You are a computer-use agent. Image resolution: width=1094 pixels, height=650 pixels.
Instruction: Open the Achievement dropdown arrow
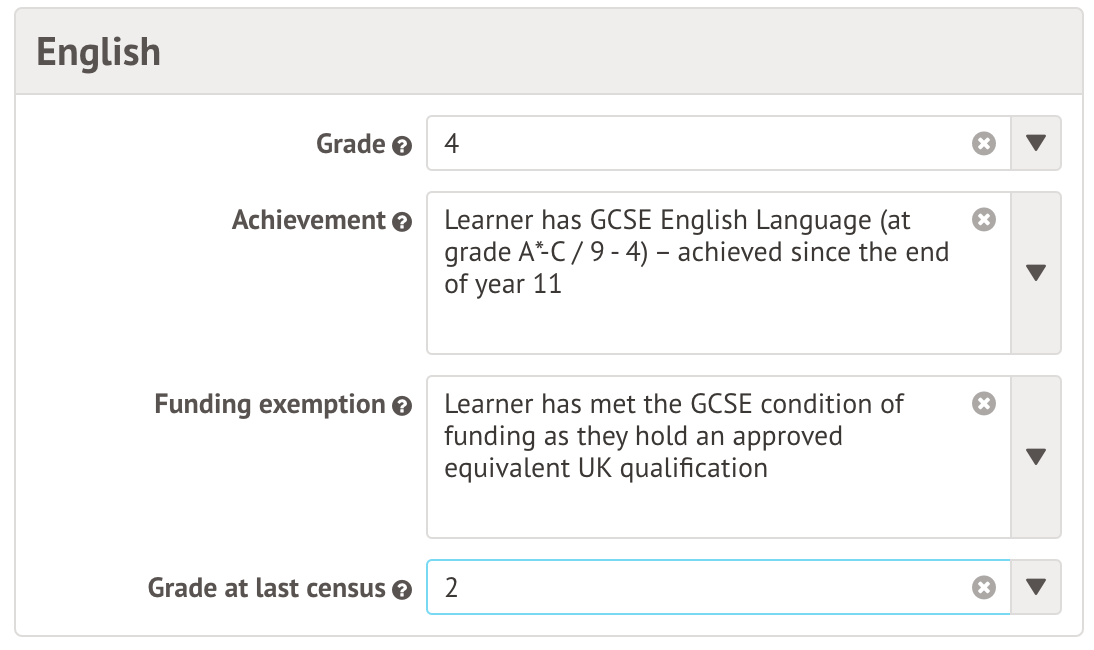click(x=1036, y=272)
